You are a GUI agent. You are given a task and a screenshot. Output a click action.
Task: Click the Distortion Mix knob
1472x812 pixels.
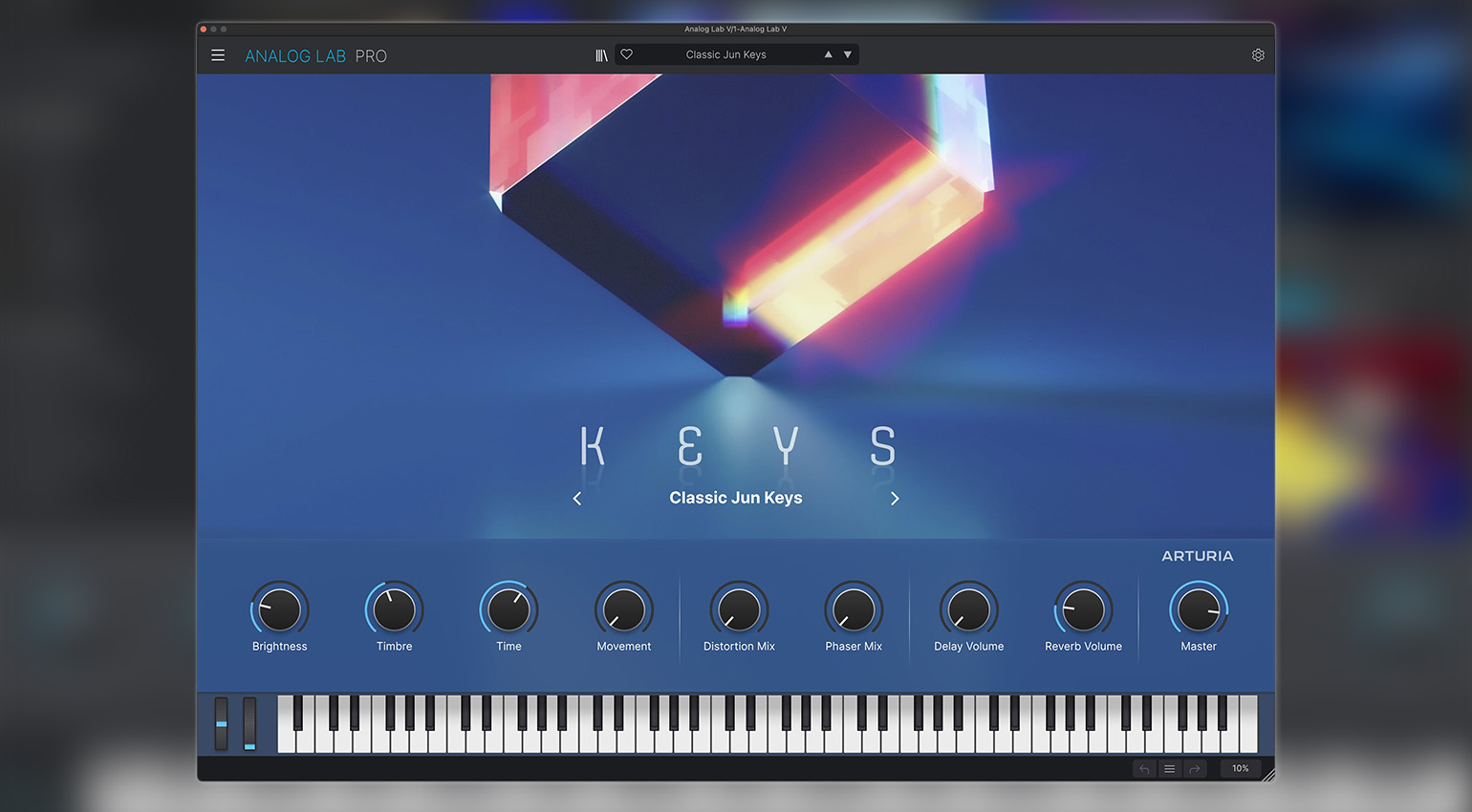(739, 609)
